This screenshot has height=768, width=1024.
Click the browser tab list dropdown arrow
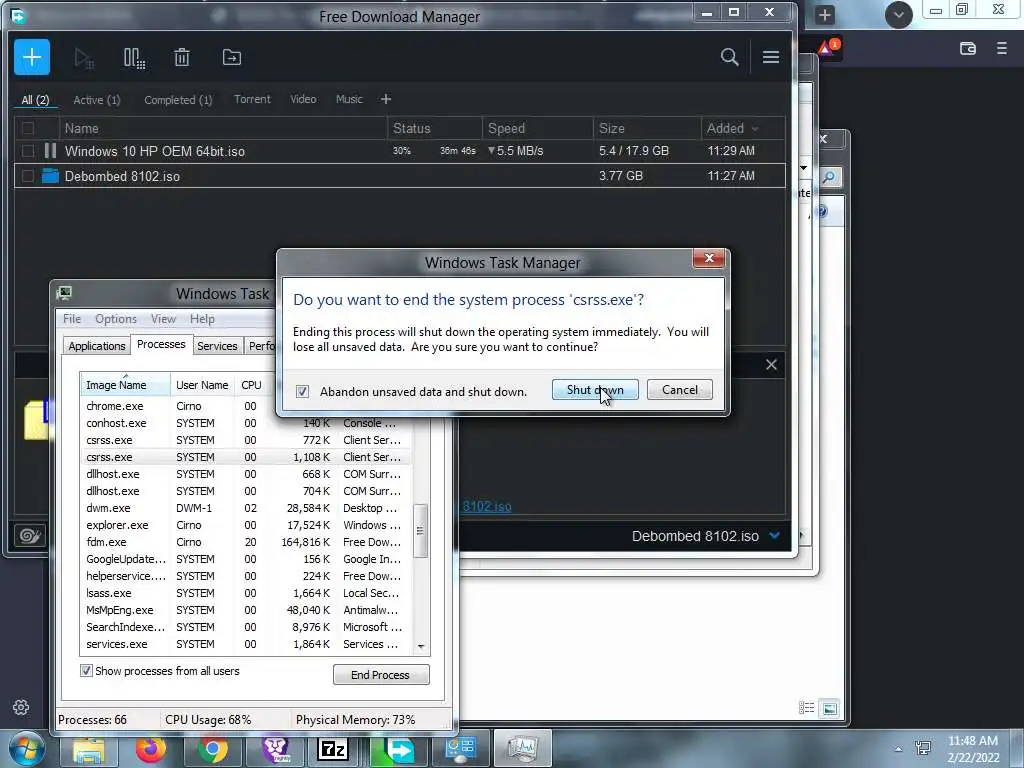click(x=899, y=14)
